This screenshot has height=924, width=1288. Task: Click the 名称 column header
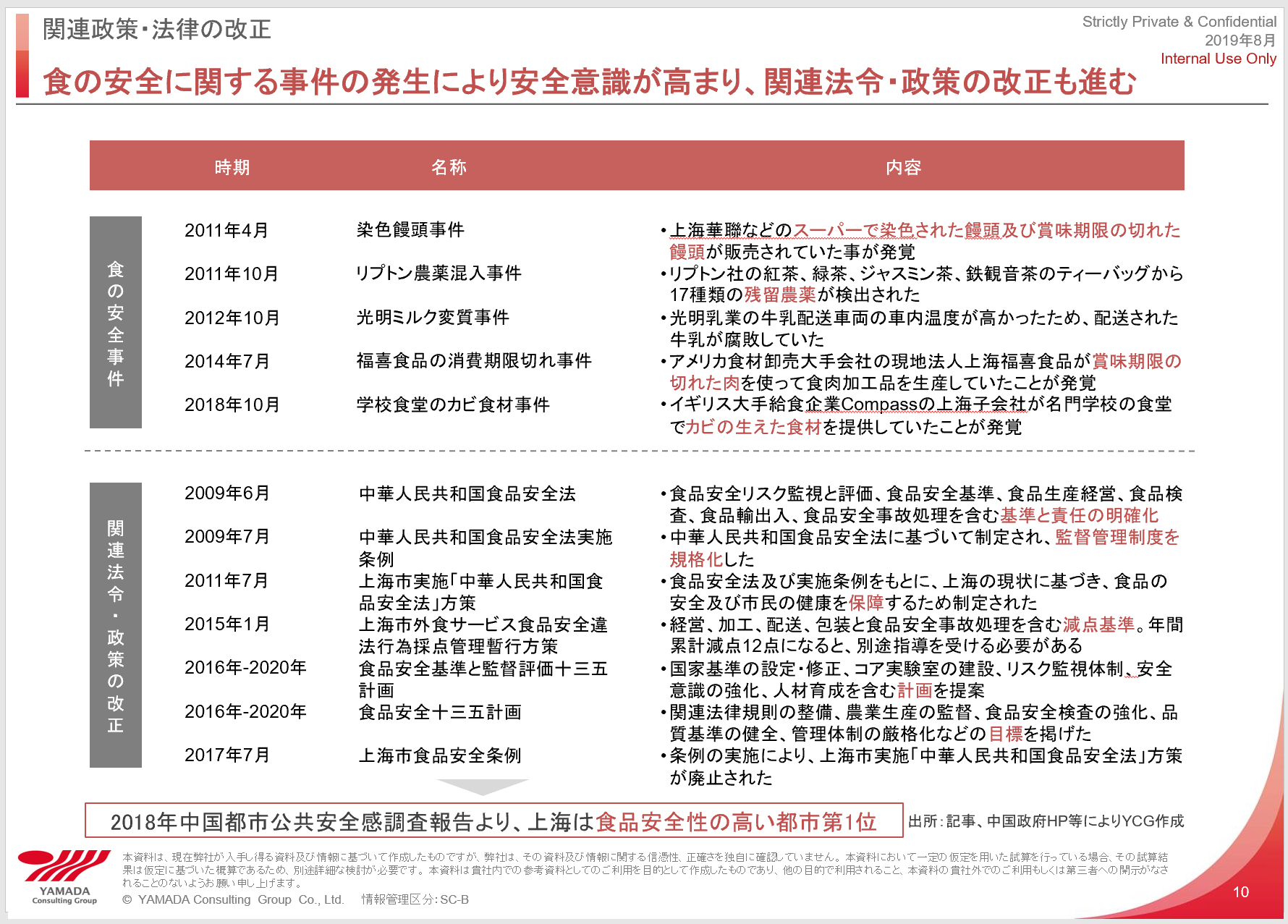pos(449,167)
